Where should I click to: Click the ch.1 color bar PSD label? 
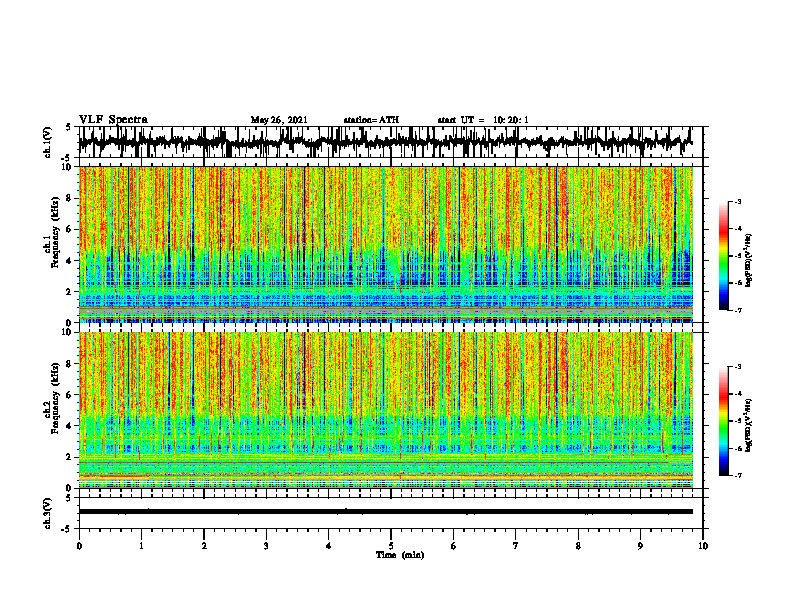(750, 260)
